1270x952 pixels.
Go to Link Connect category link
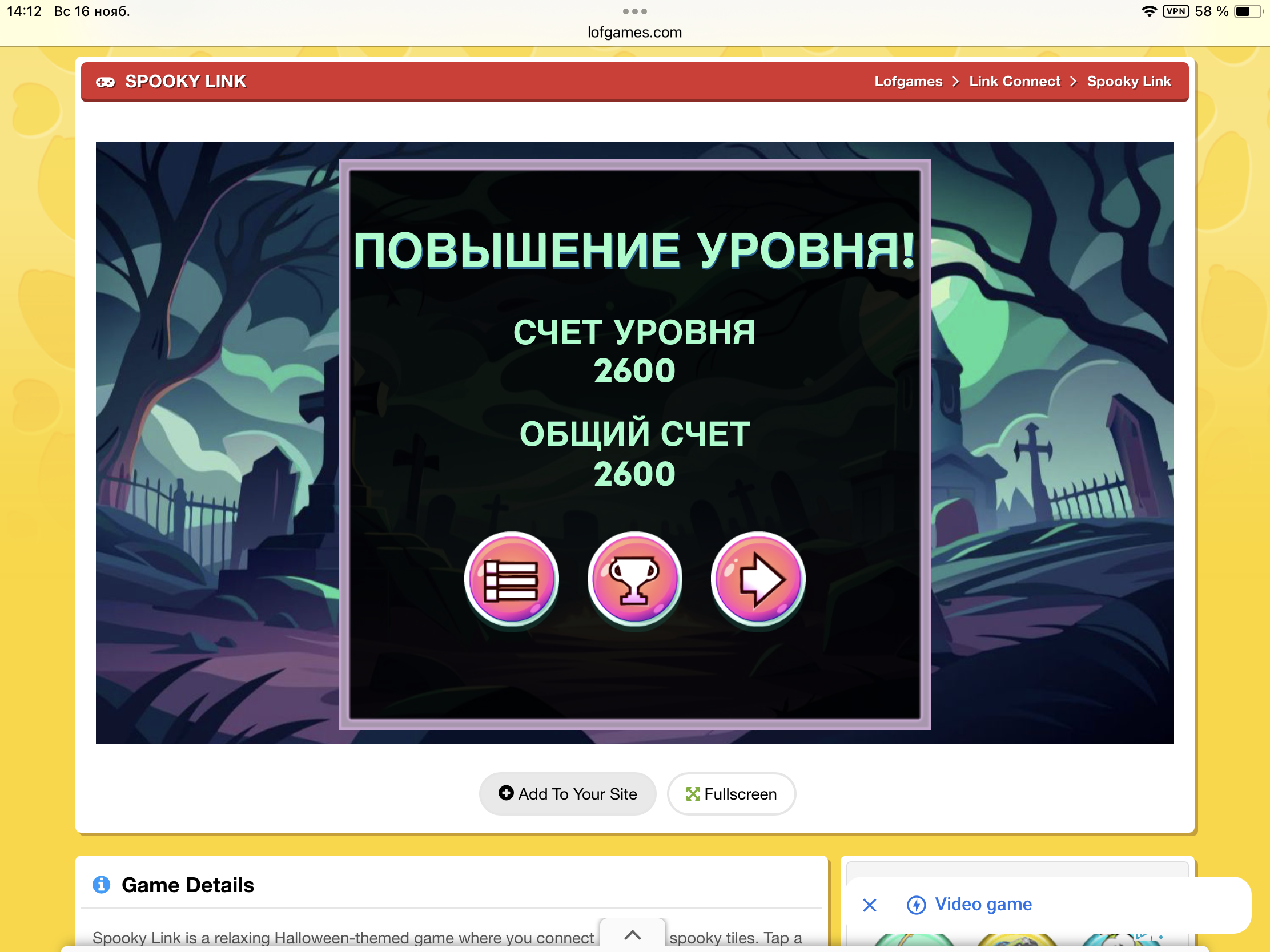pyautogui.click(x=1014, y=82)
